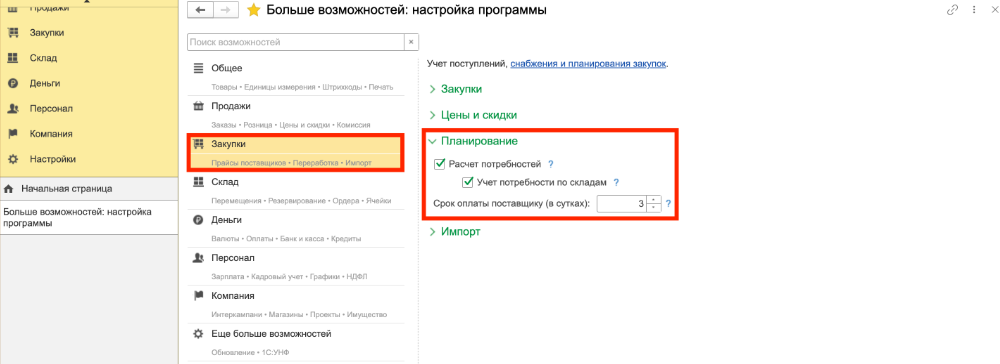The width and height of the screenshot is (1000, 364).
Task: Click the forward arrow navigation button
Action: click(x=225, y=10)
